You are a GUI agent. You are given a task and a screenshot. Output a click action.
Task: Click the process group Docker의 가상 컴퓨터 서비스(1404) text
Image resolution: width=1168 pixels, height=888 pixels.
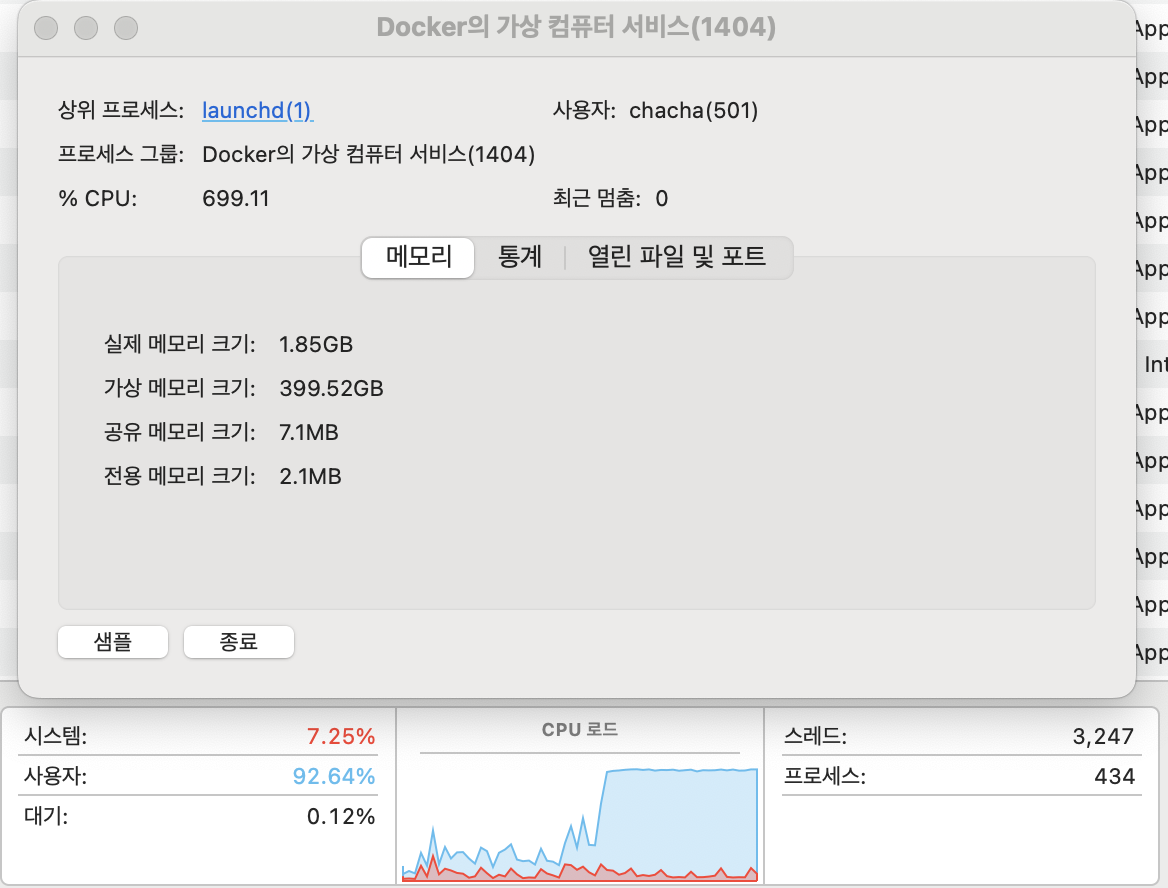pyautogui.click(x=369, y=154)
